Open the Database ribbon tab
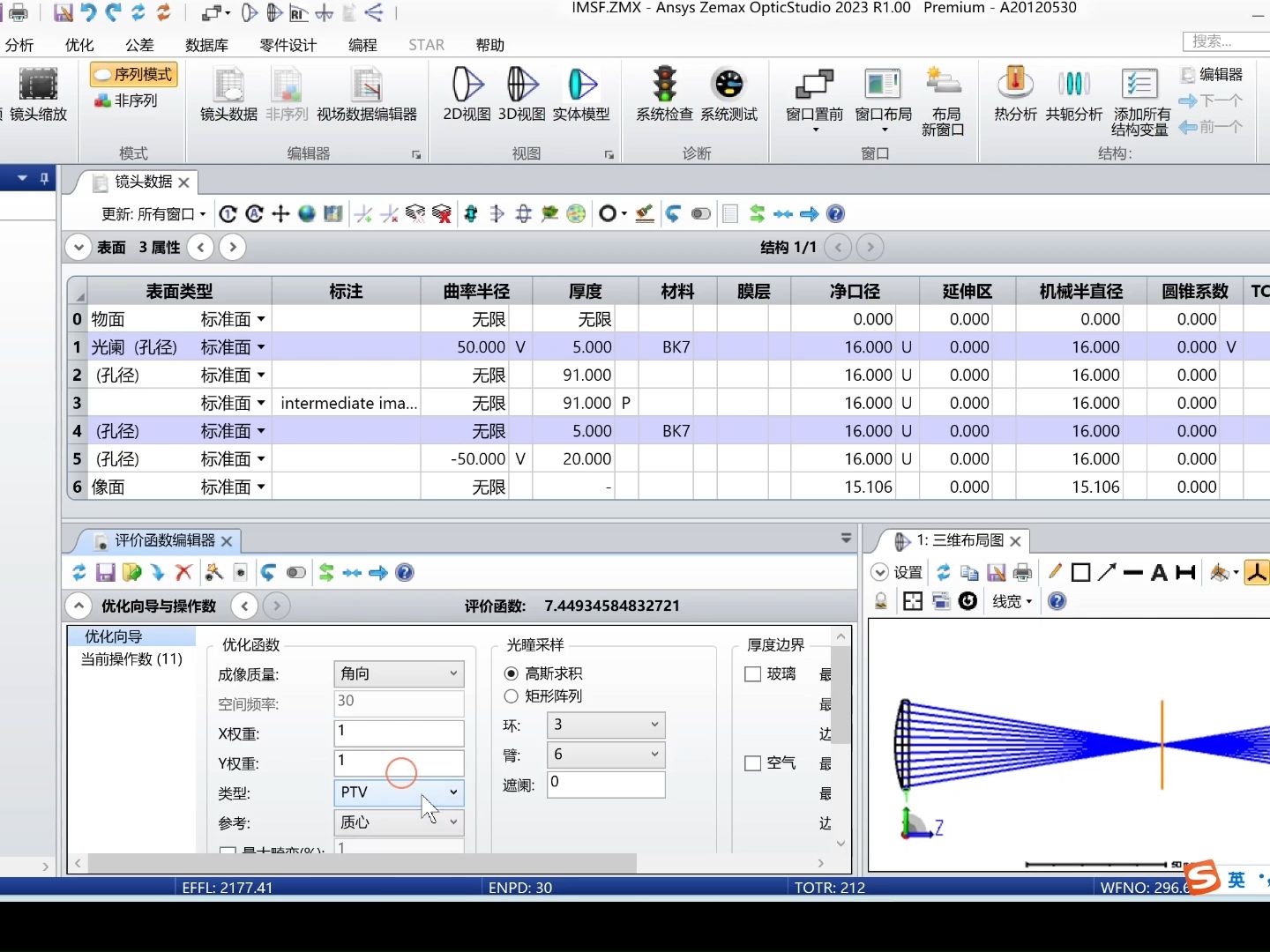The height and width of the screenshot is (952, 1270). pos(207,45)
